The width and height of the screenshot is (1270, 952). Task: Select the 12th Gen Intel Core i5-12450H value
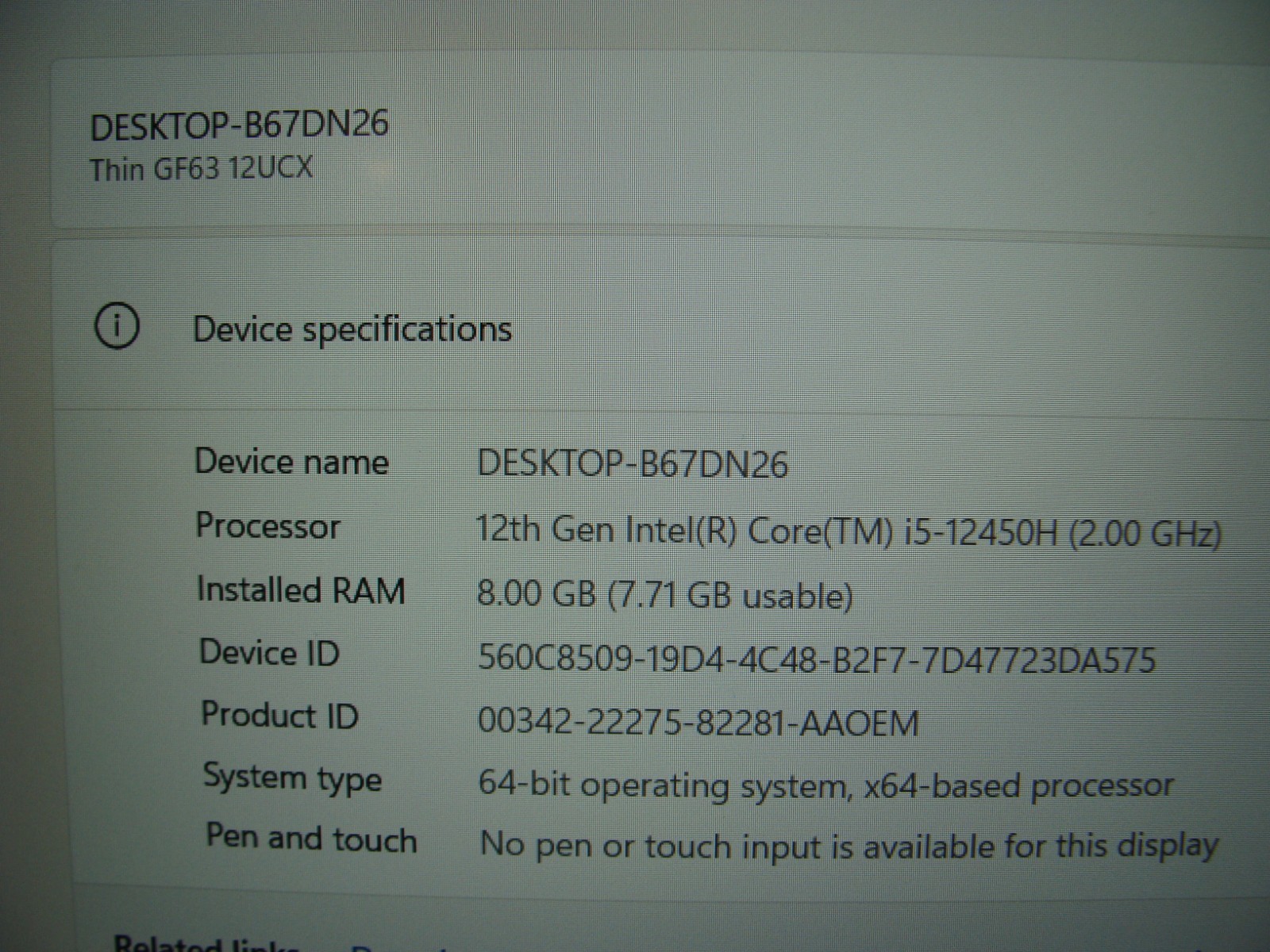click(848, 531)
